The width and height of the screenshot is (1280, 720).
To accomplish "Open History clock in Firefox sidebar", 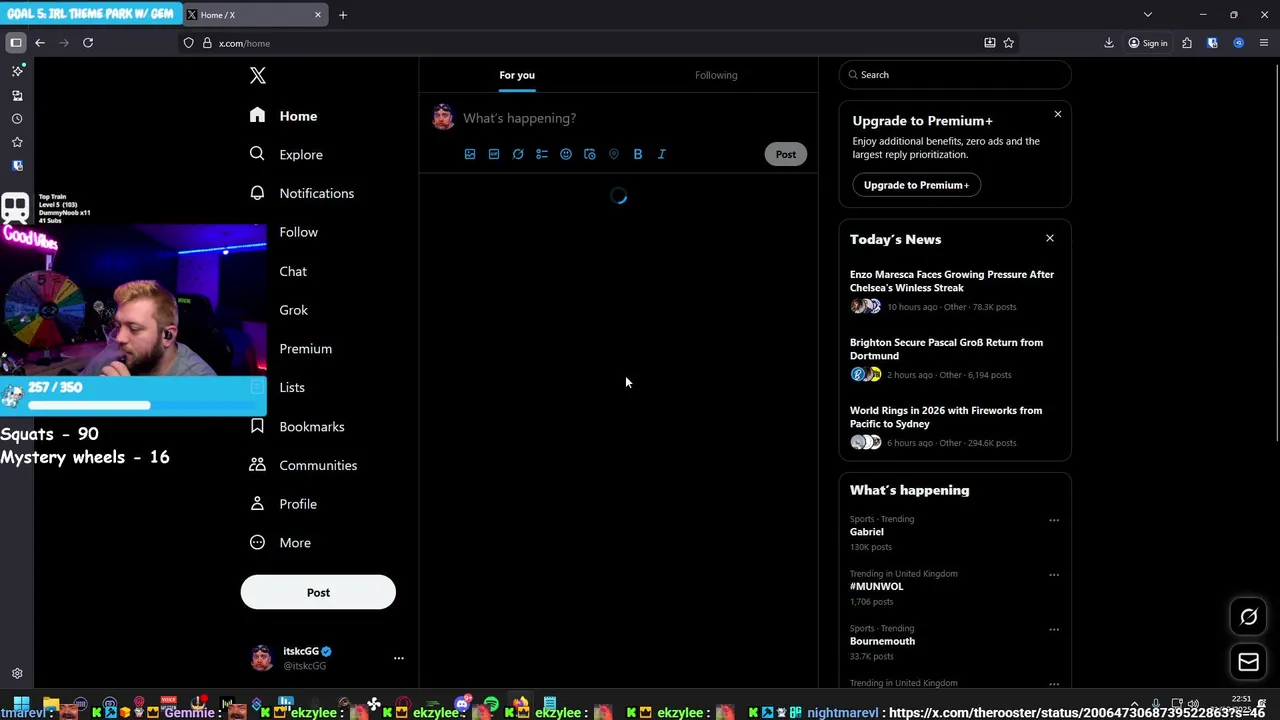I will pyautogui.click(x=17, y=119).
